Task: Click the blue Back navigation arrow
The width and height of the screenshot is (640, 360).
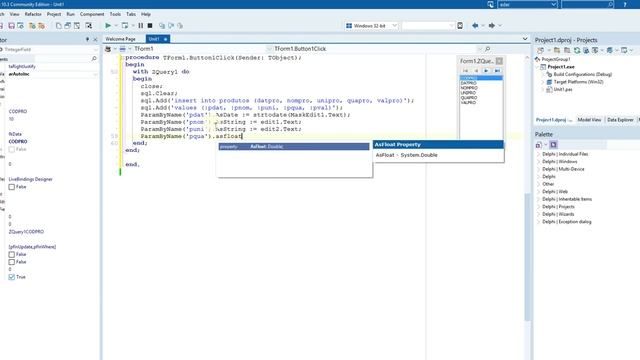Action: [x=475, y=25]
